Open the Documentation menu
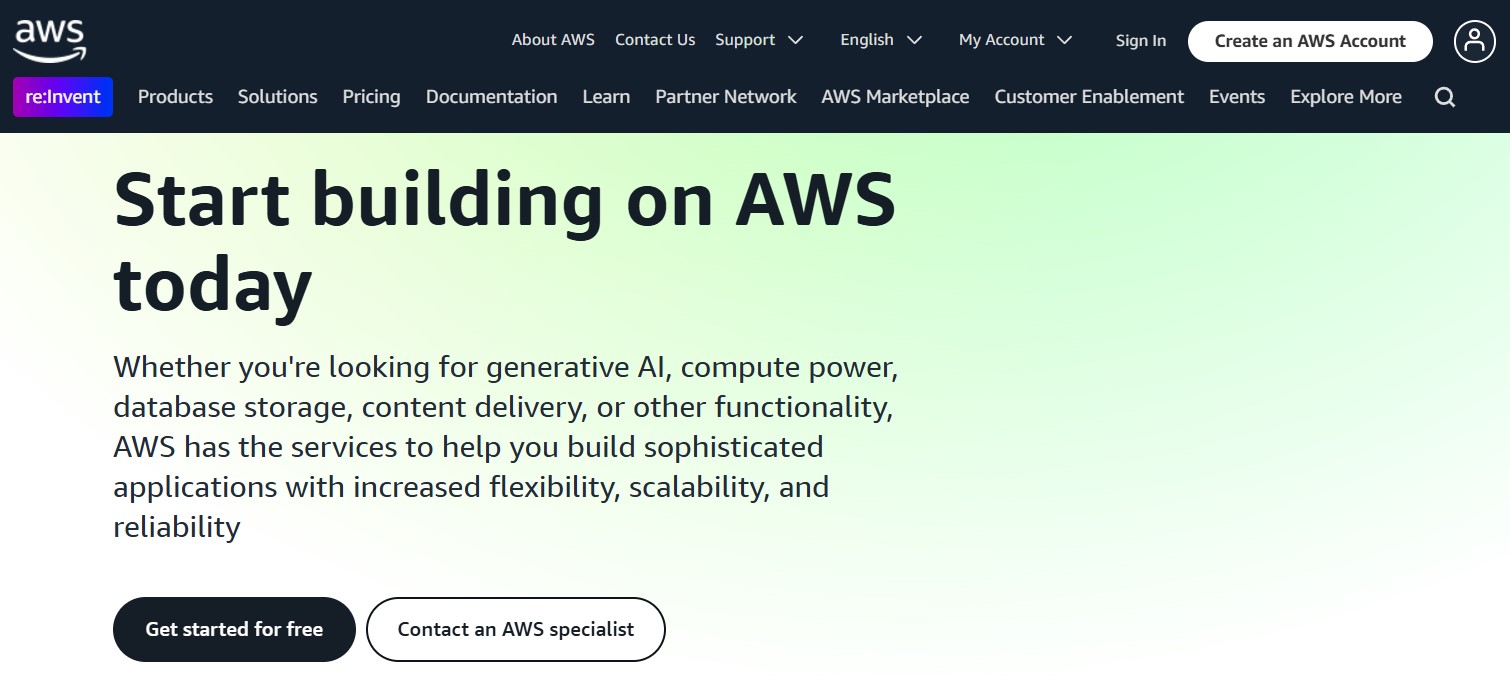This screenshot has height=684, width=1510. coord(491,96)
